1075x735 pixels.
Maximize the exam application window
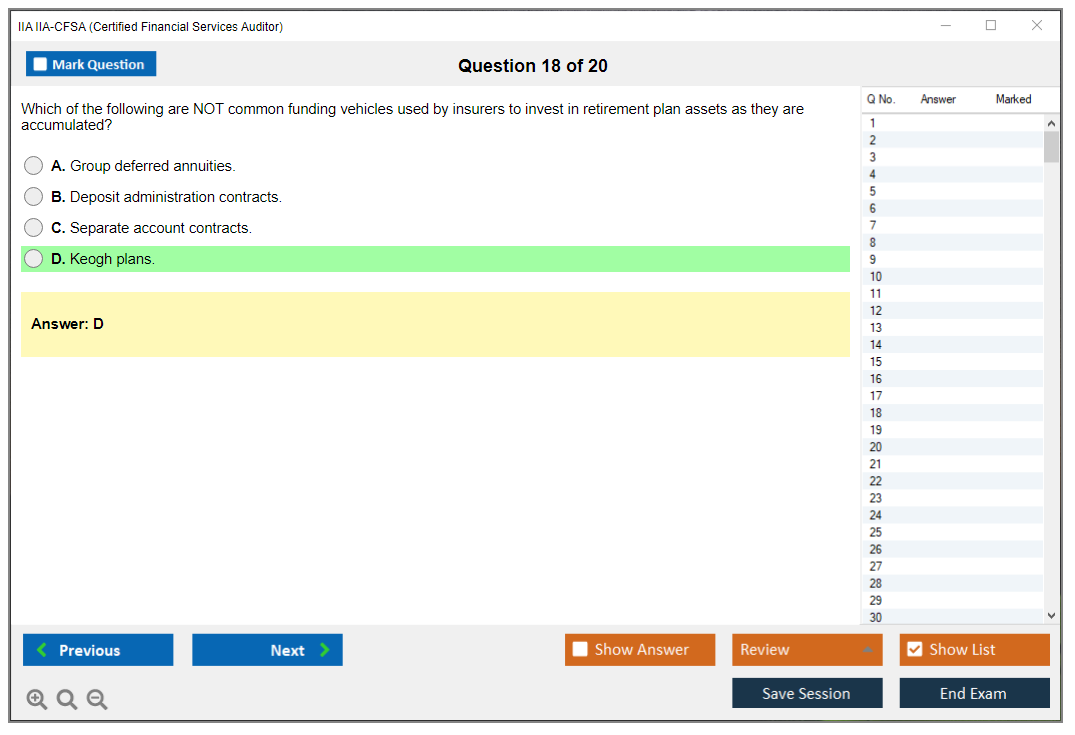(991, 26)
